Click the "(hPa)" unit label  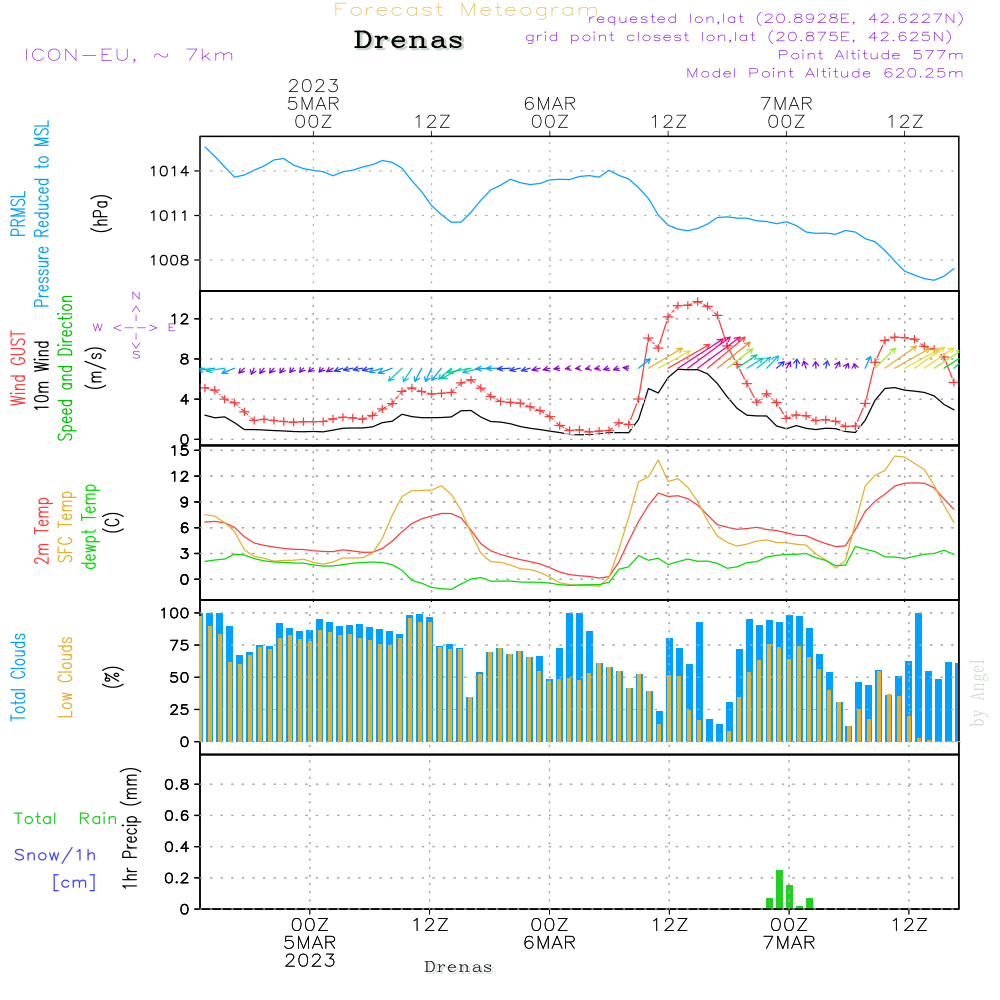(x=101, y=213)
